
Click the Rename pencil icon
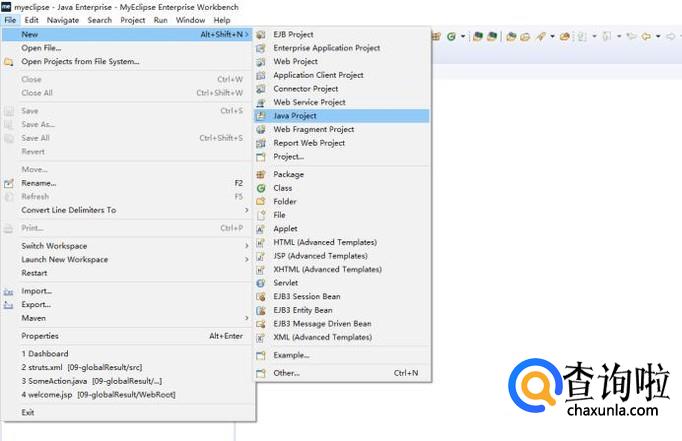(9, 183)
